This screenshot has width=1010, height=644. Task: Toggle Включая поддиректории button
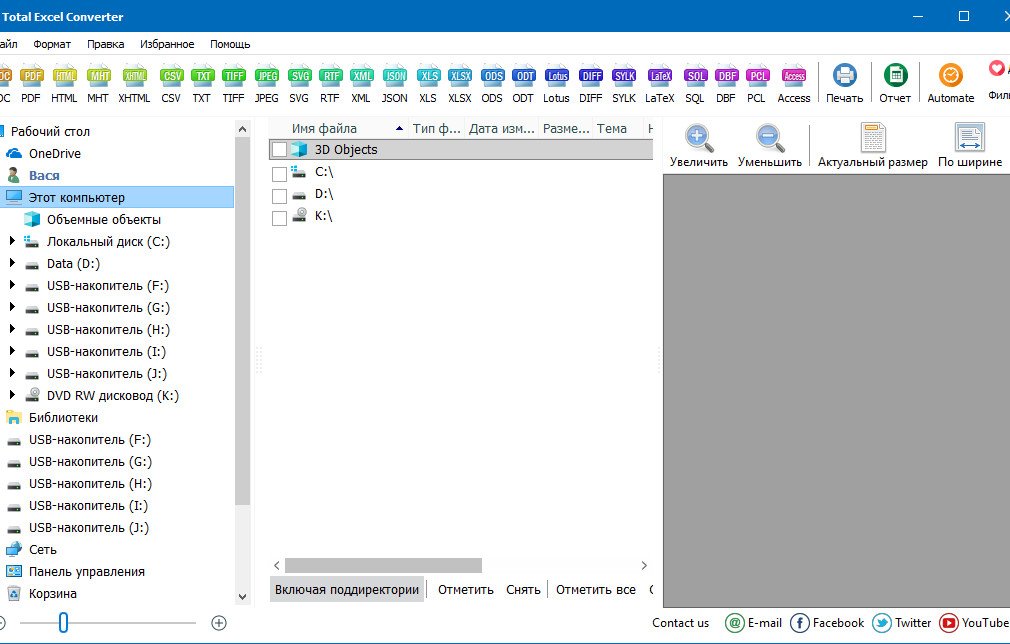[x=347, y=589]
